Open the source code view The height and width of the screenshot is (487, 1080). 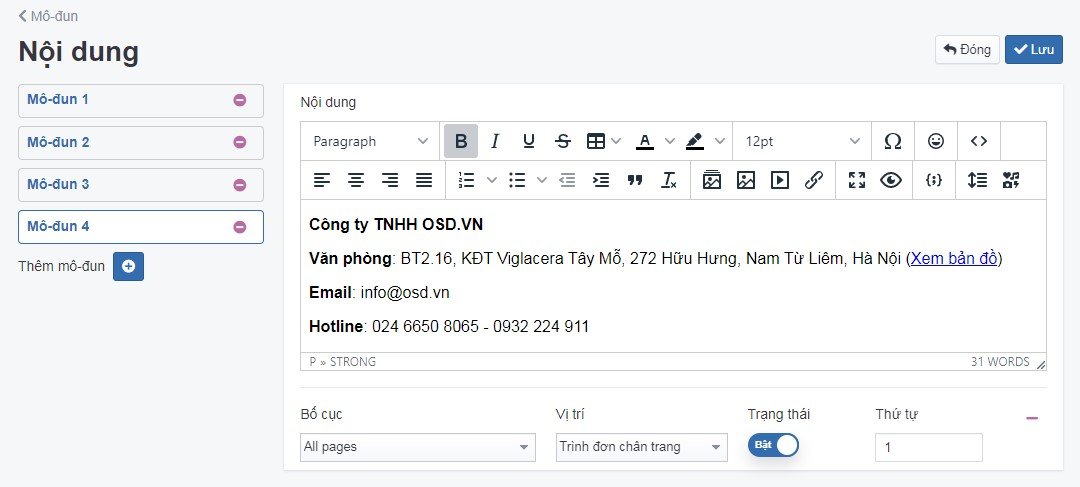pos(978,141)
